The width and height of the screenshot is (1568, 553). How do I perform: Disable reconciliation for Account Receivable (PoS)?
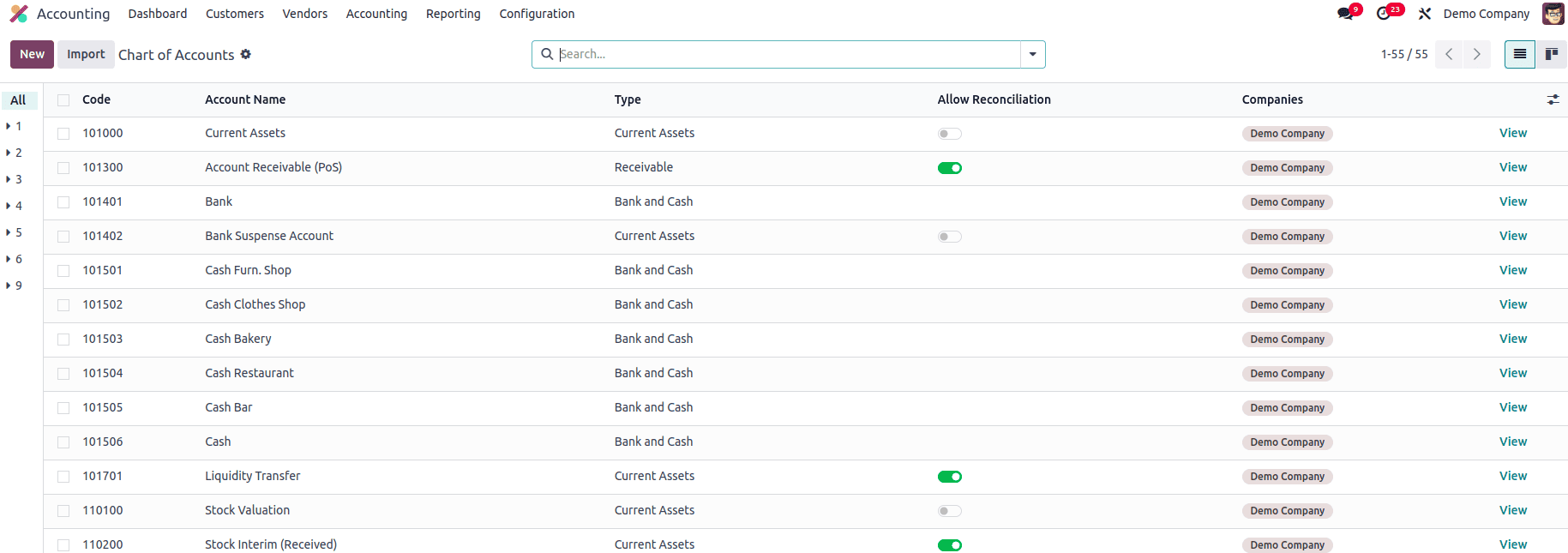(950, 168)
